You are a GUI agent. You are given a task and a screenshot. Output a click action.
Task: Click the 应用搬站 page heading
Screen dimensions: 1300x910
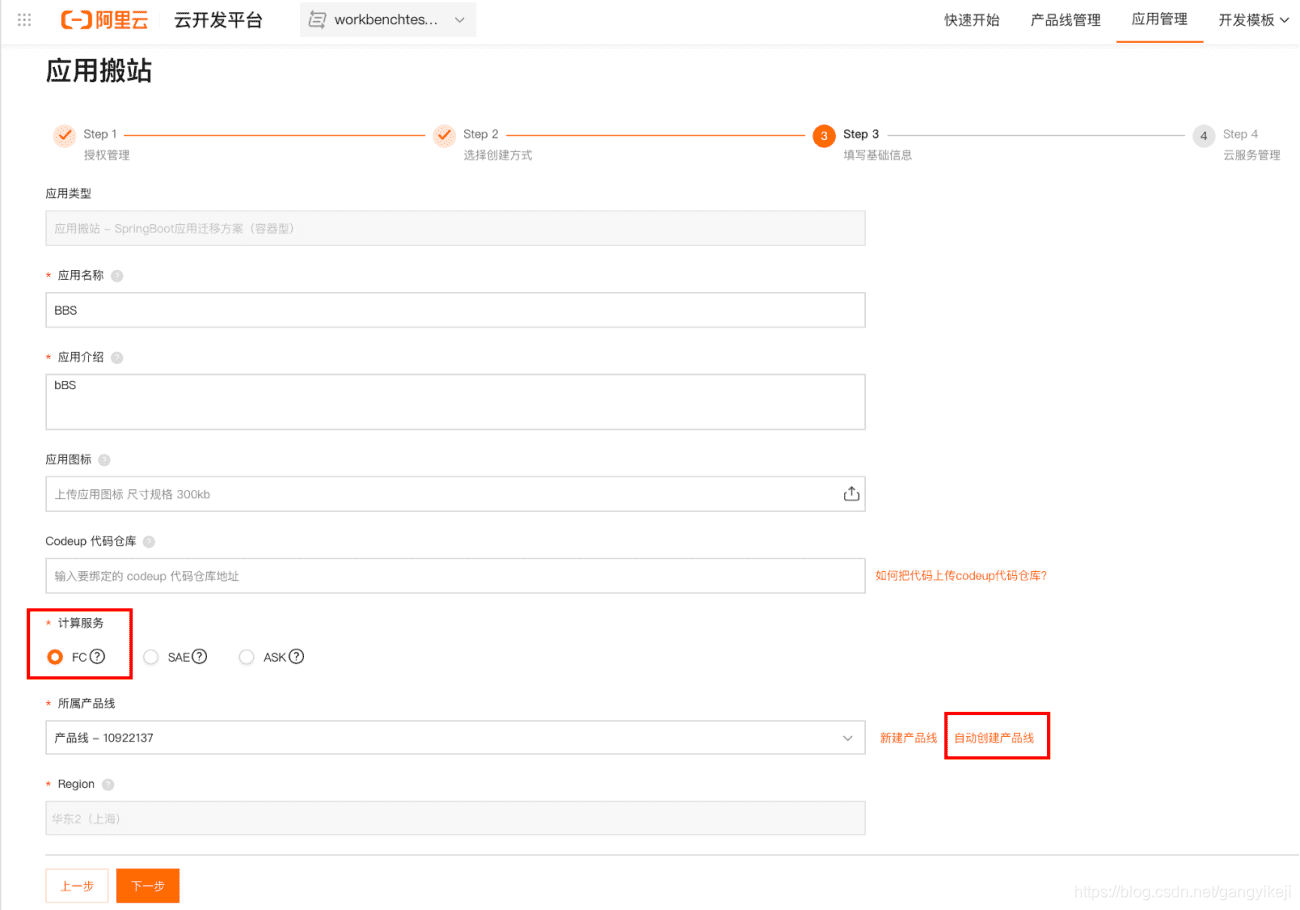pyautogui.click(x=99, y=71)
